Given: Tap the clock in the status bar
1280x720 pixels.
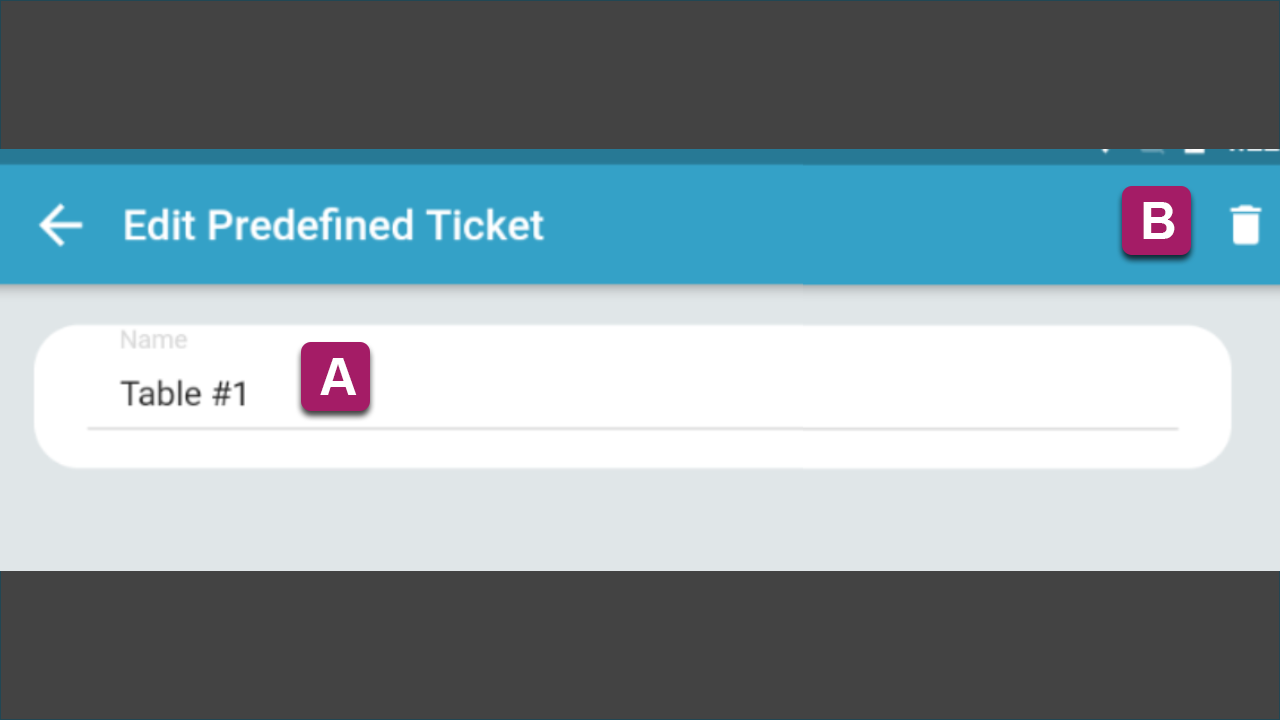Looking at the screenshot, I should click(x=1254, y=150).
